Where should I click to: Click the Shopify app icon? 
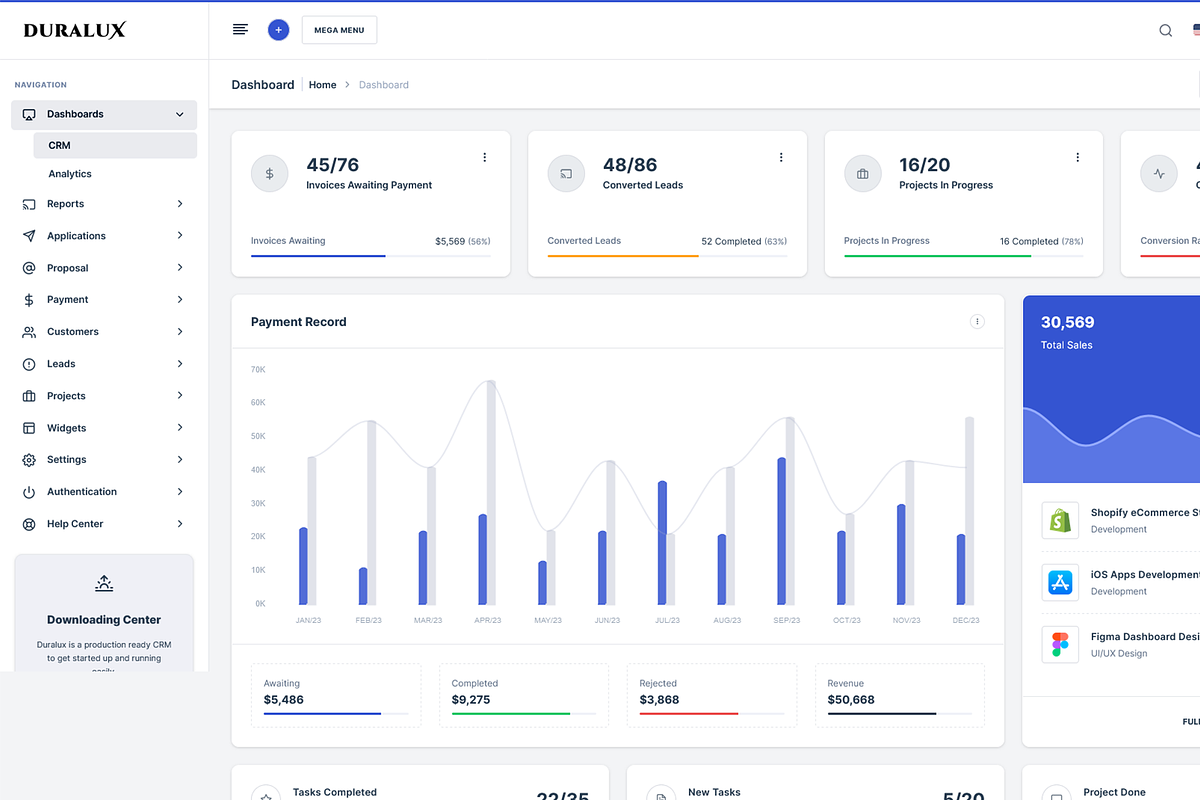[x=1060, y=520]
